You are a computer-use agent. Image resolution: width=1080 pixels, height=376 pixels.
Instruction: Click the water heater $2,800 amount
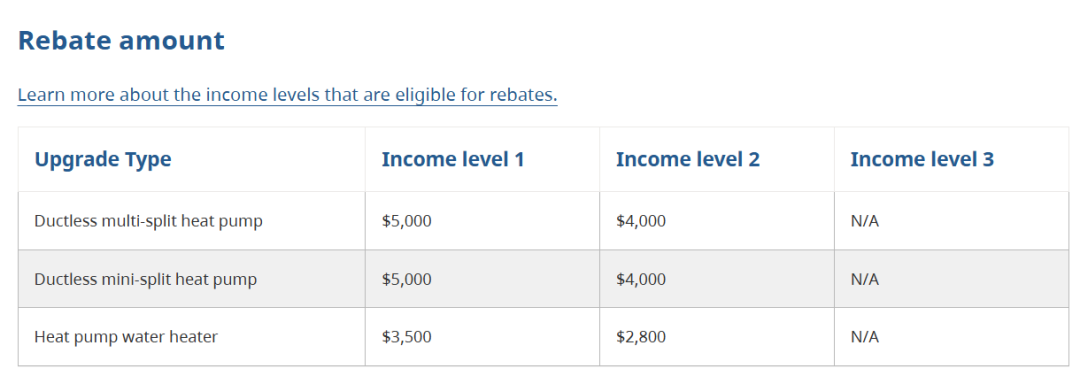(641, 337)
